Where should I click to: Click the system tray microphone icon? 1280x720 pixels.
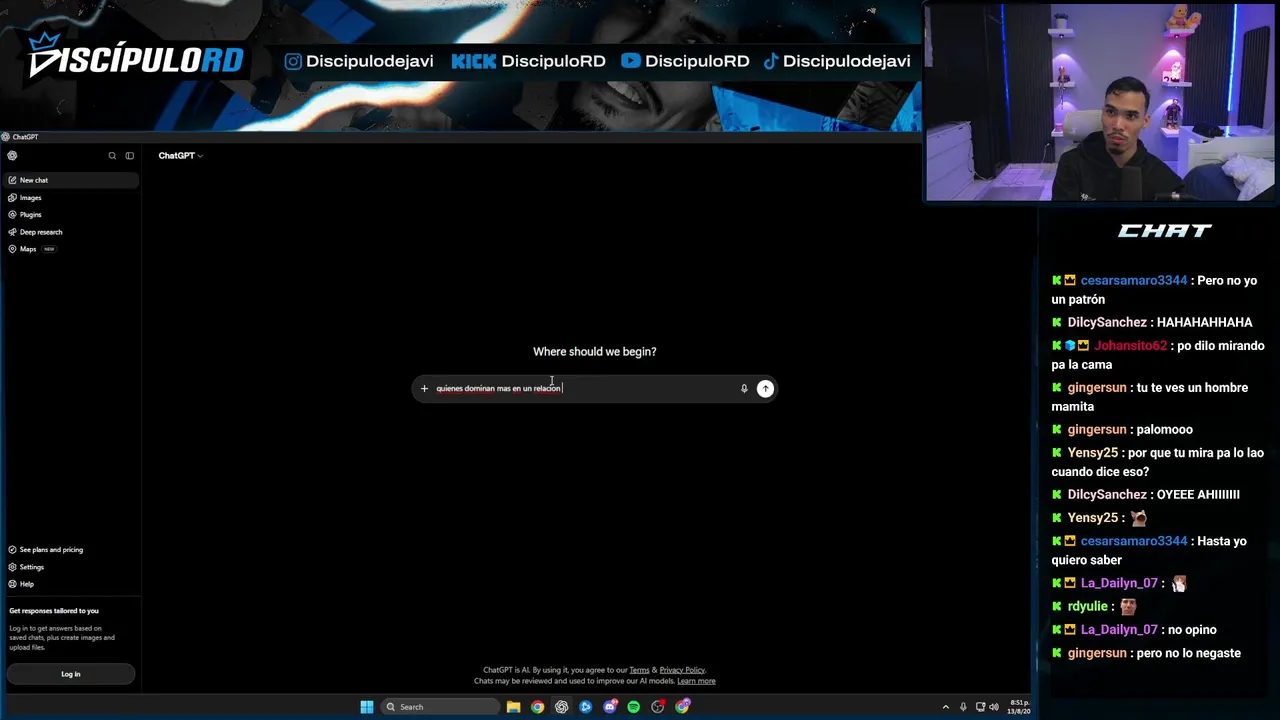[x=963, y=707]
